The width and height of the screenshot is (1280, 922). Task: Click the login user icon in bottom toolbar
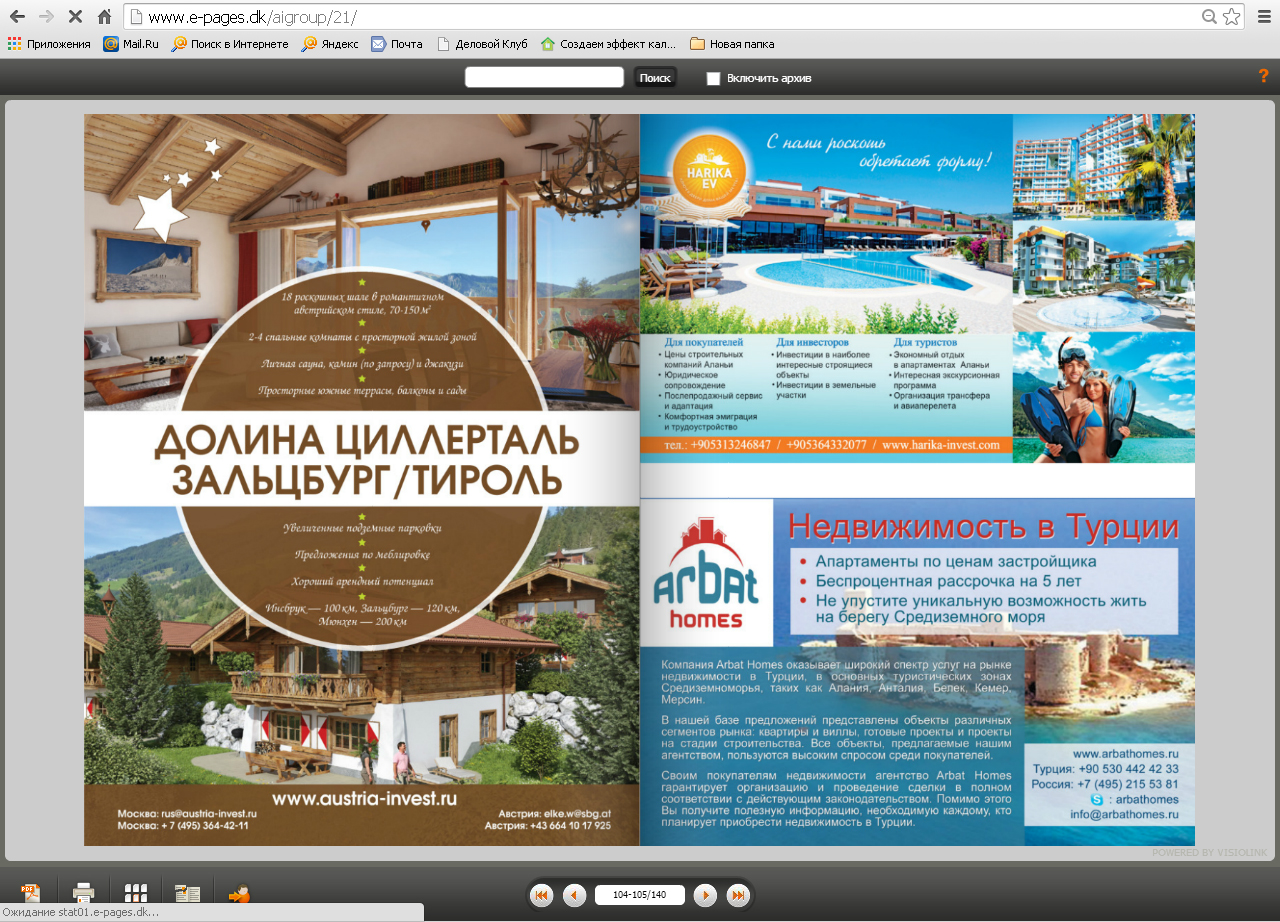239,894
